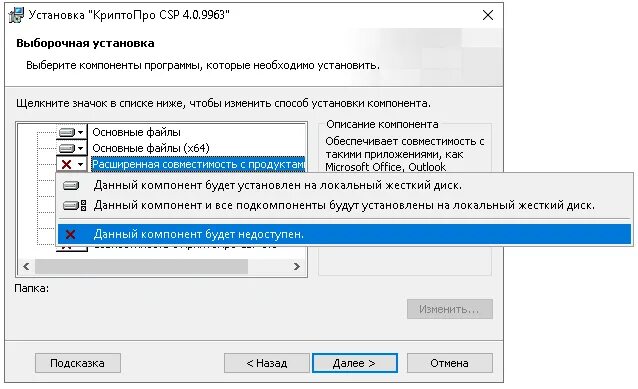Screen dimensions: 638x389
Task: Open dropdown arrow for Расширенная совместимость component
Action: pyautogui.click(x=81, y=164)
